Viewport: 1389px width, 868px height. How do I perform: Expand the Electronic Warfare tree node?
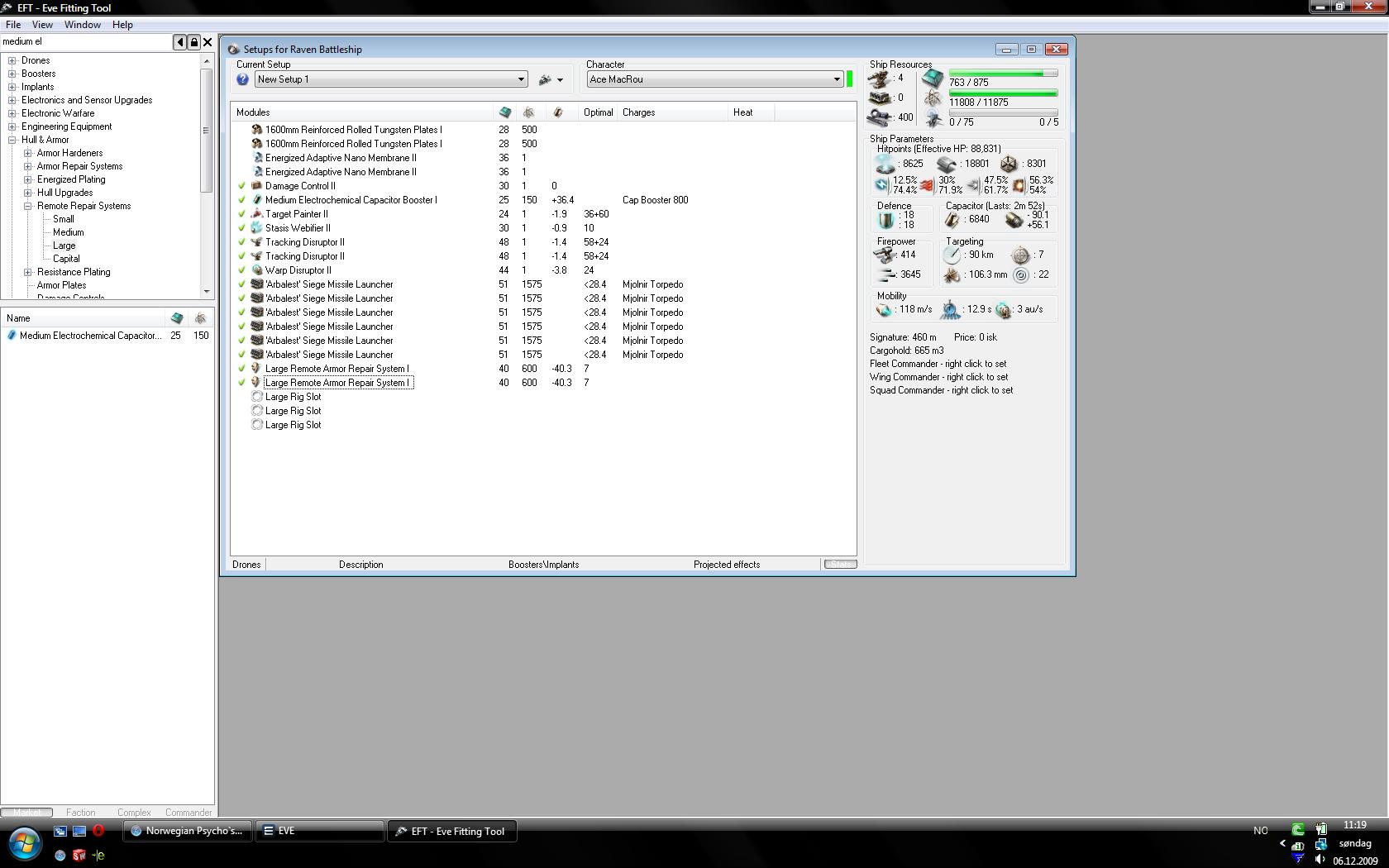[x=12, y=113]
